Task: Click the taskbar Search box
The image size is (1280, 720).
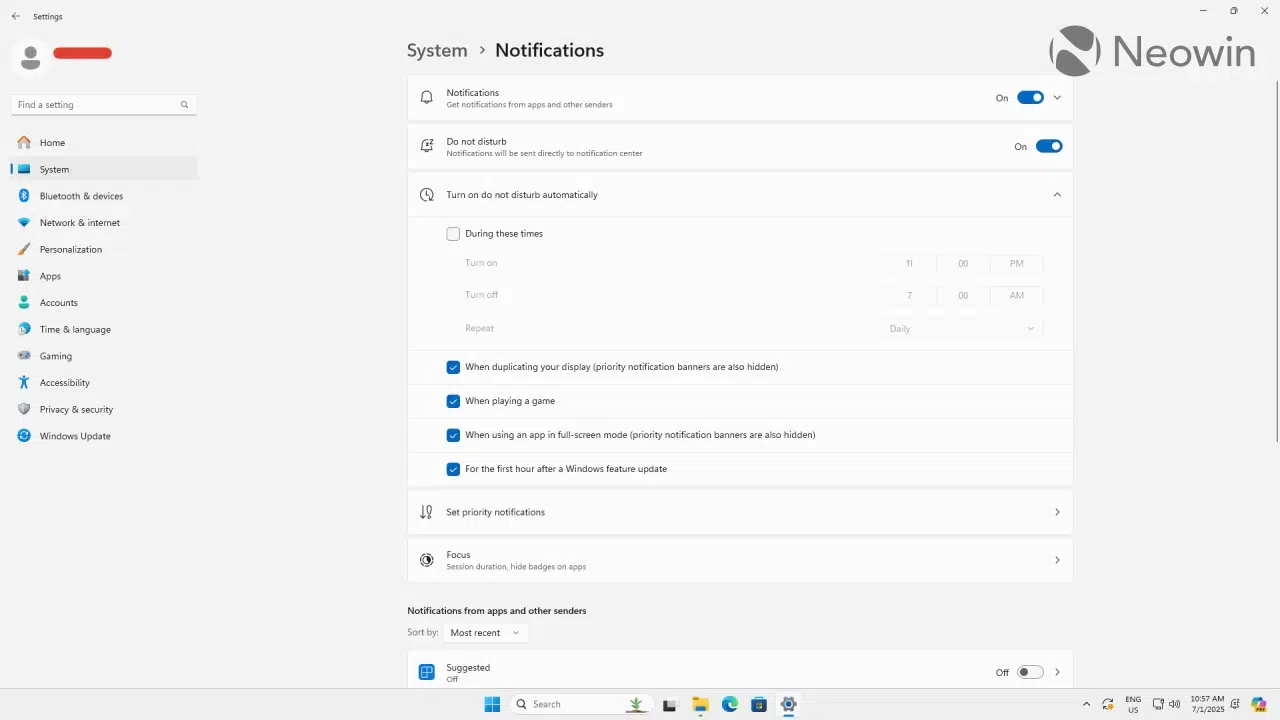Action: coord(582,704)
